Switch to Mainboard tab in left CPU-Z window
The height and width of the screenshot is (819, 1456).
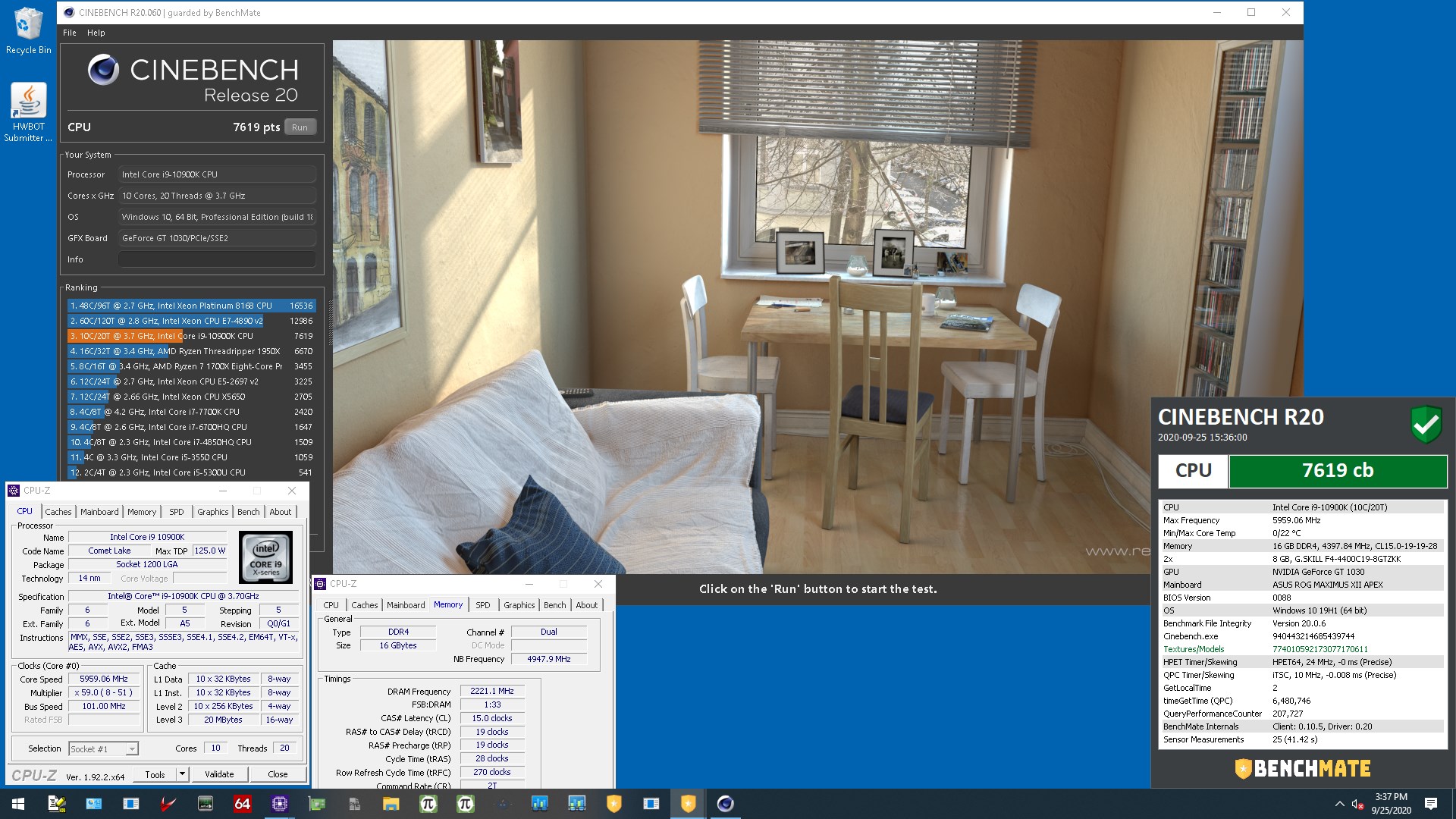[x=99, y=512]
